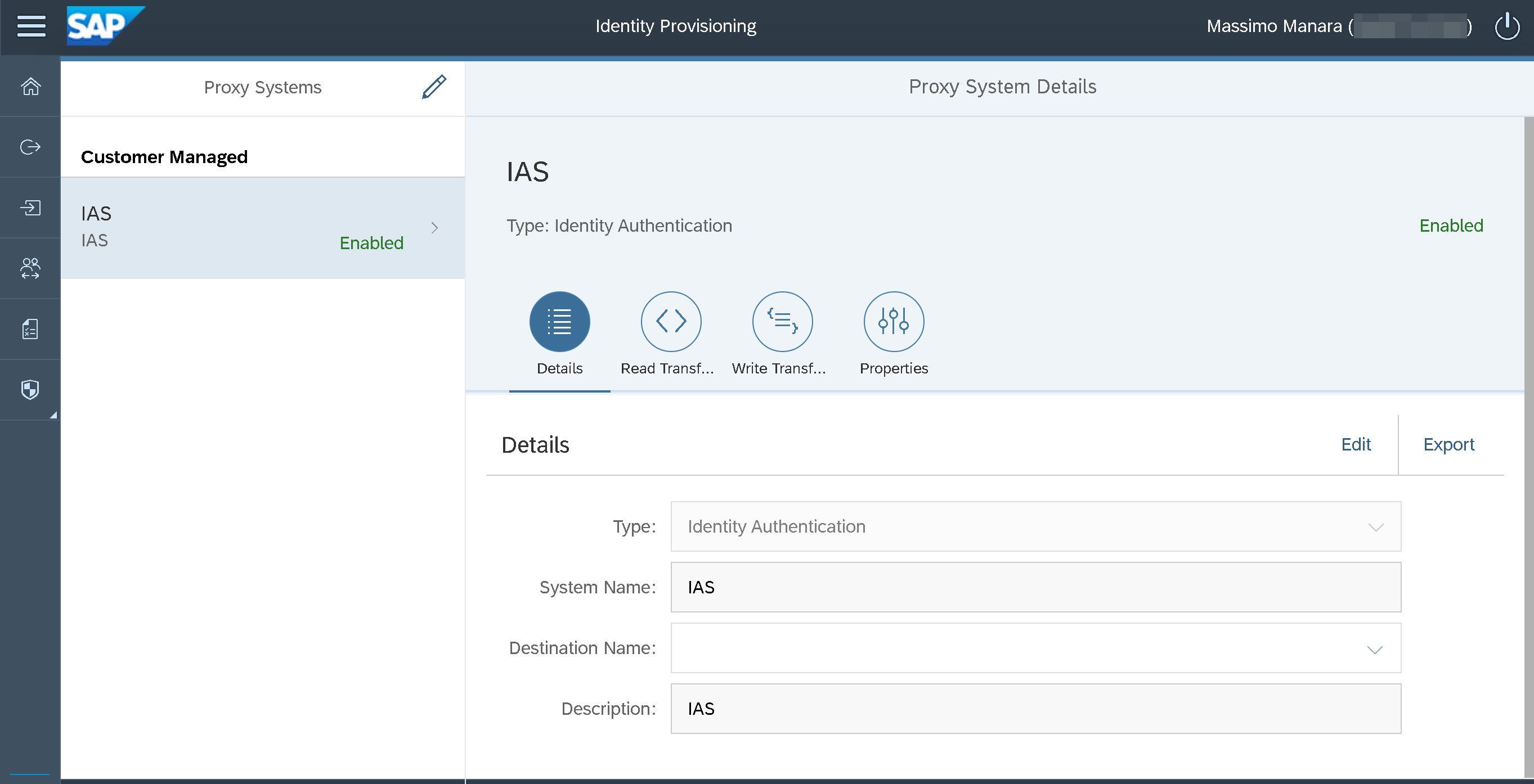Click the green Enabled status in details header

click(x=1451, y=226)
